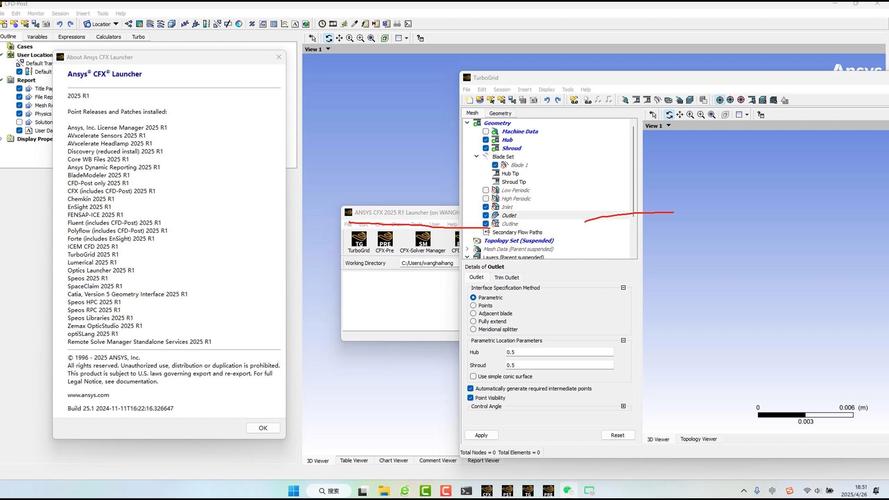Image resolution: width=889 pixels, height=500 pixels.
Task: Launch CFX-Solver Manager from CFX Launcher
Action: point(422,241)
